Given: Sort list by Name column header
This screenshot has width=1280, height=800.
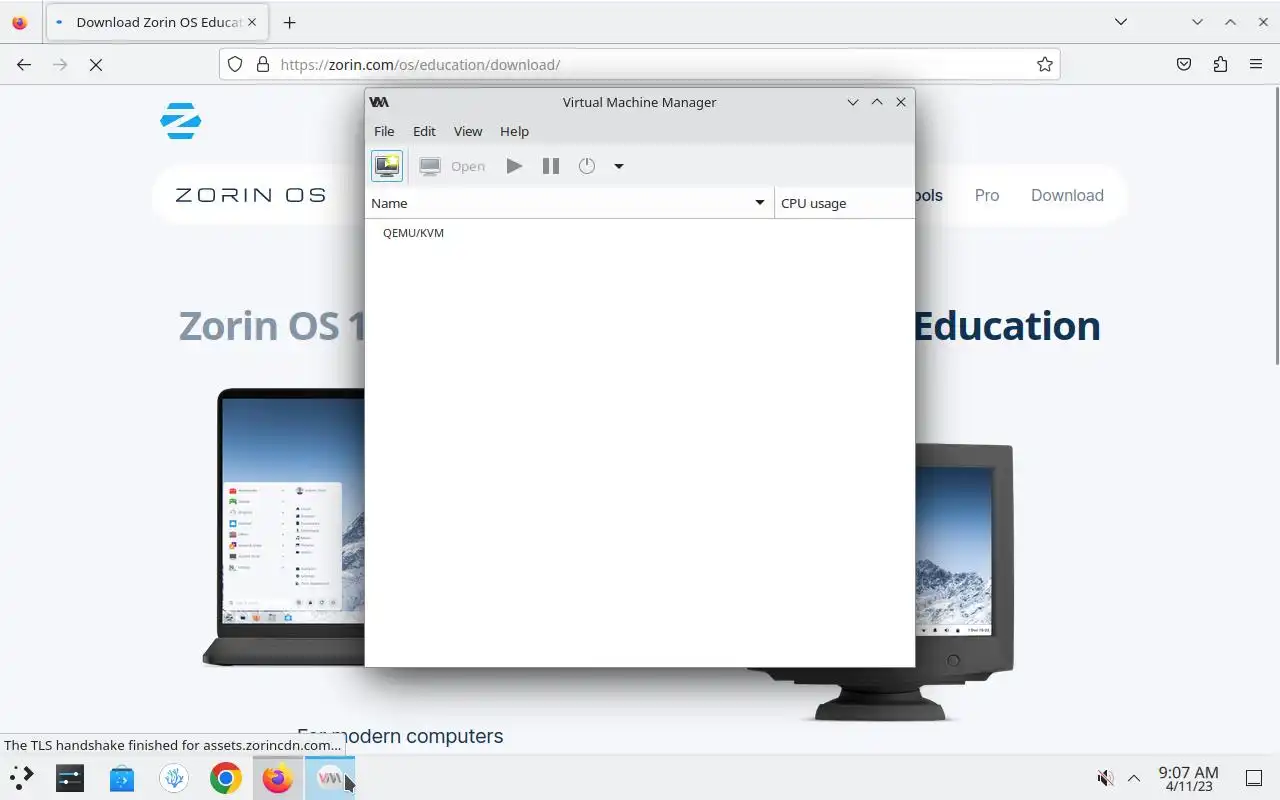Looking at the screenshot, I should coord(569,203).
